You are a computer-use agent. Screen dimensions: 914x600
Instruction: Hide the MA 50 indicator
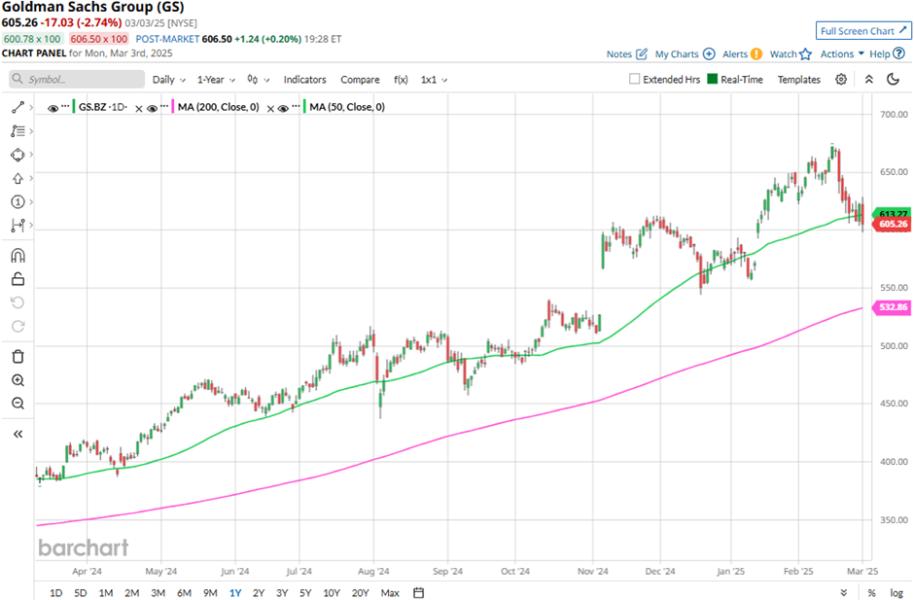(x=283, y=108)
